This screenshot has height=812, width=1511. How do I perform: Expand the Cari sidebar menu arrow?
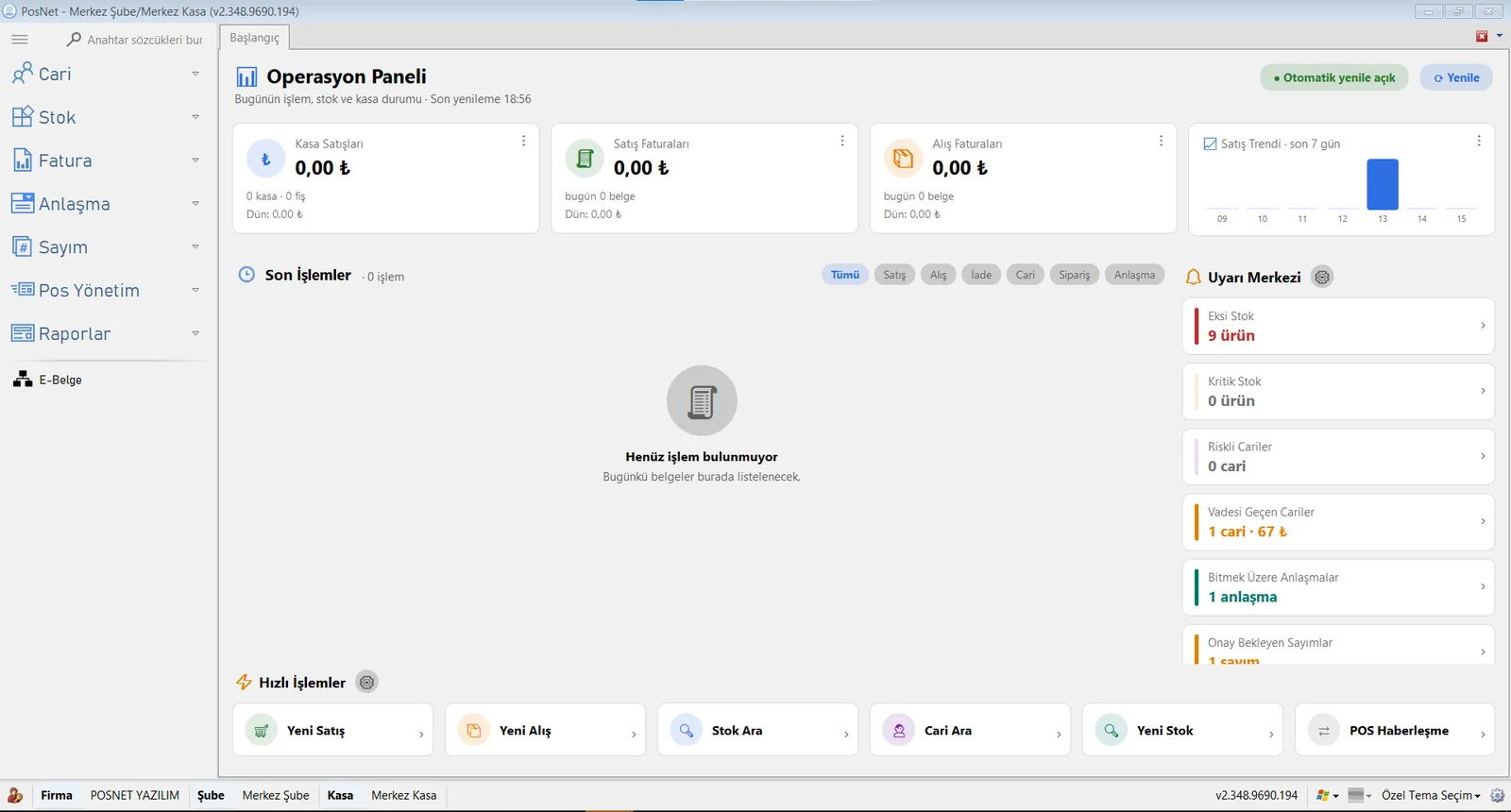pyautogui.click(x=195, y=74)
